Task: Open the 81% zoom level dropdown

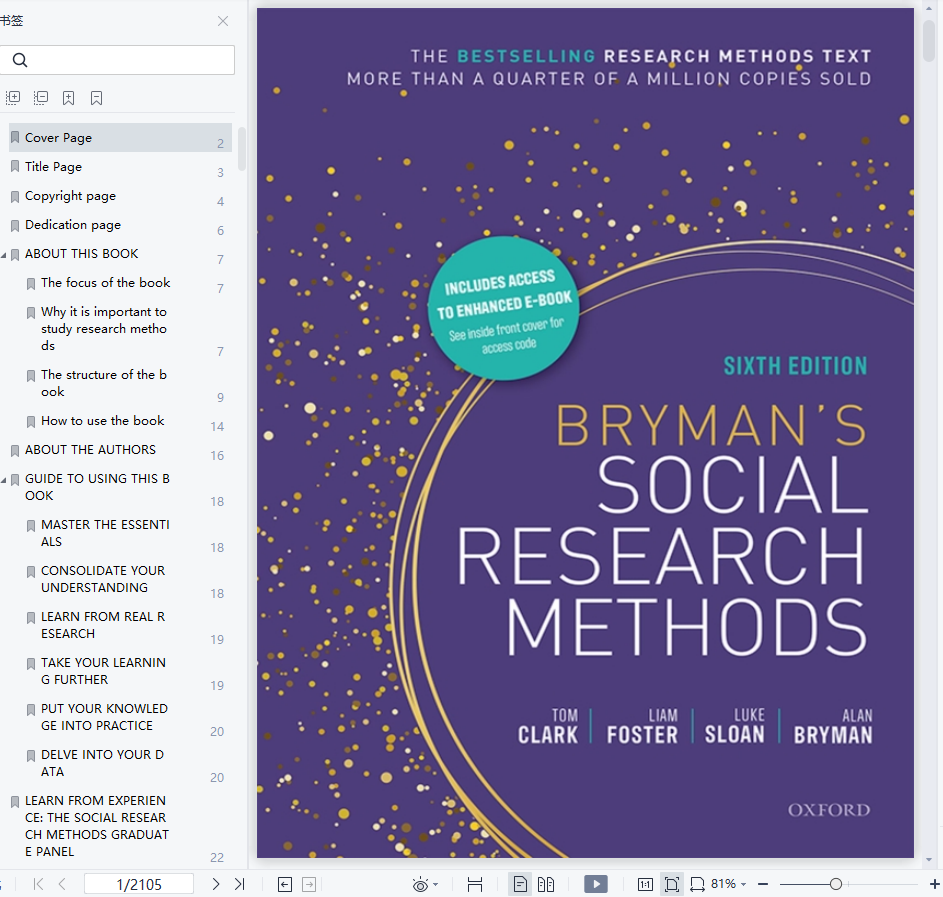Action: click(x=728, y=884)
